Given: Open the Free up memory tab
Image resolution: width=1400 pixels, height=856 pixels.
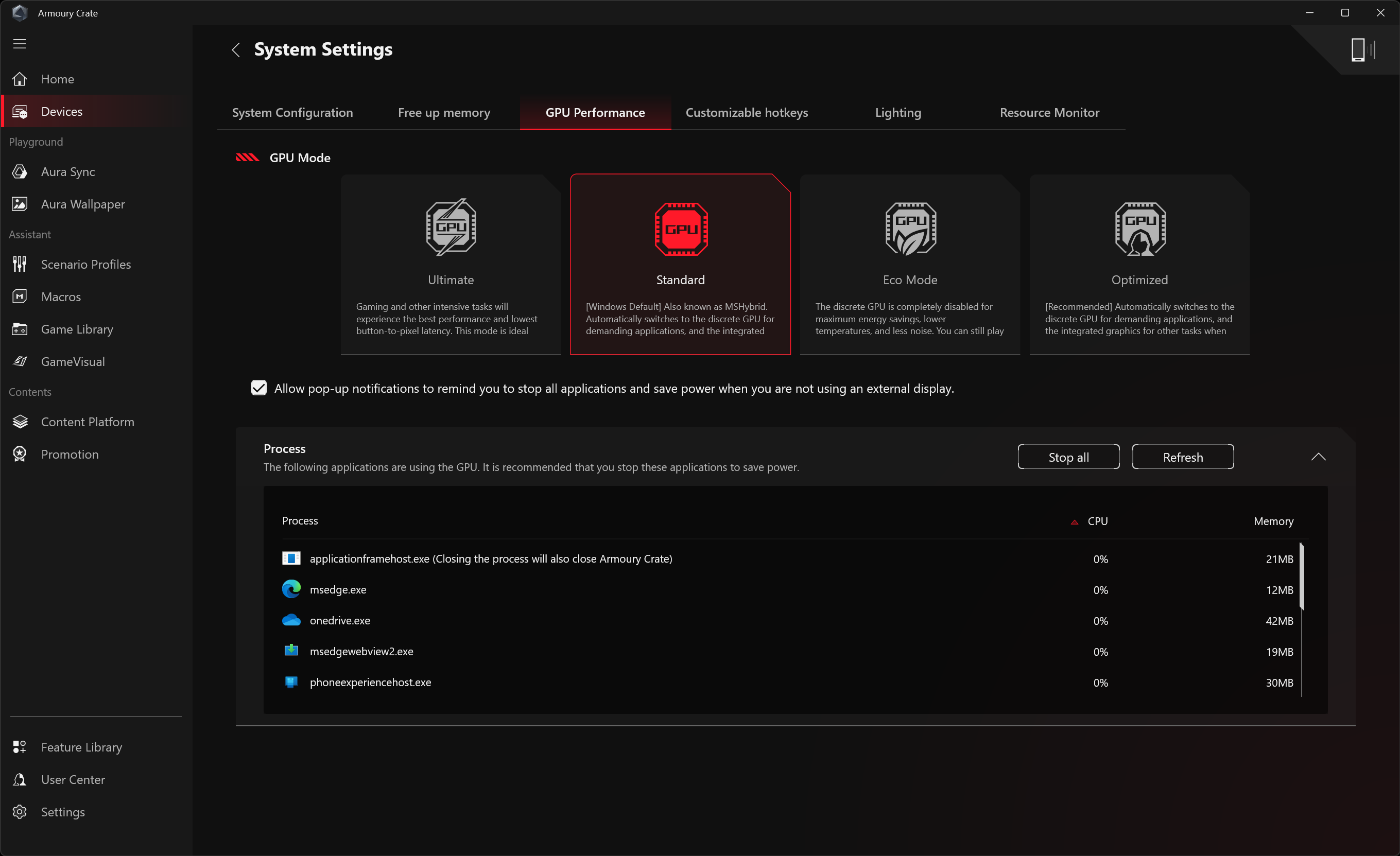Looking at the screenshot, I should (x=444, y=112).
